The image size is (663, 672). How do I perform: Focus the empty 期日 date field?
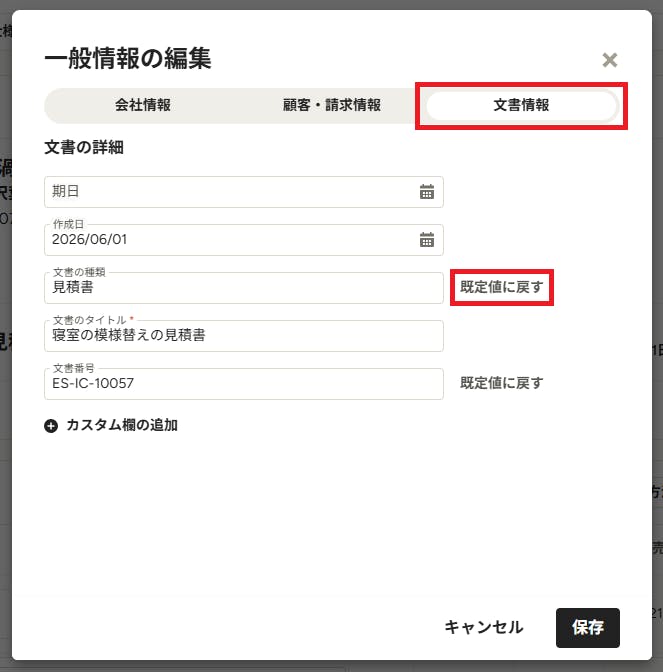coord(243,192)
